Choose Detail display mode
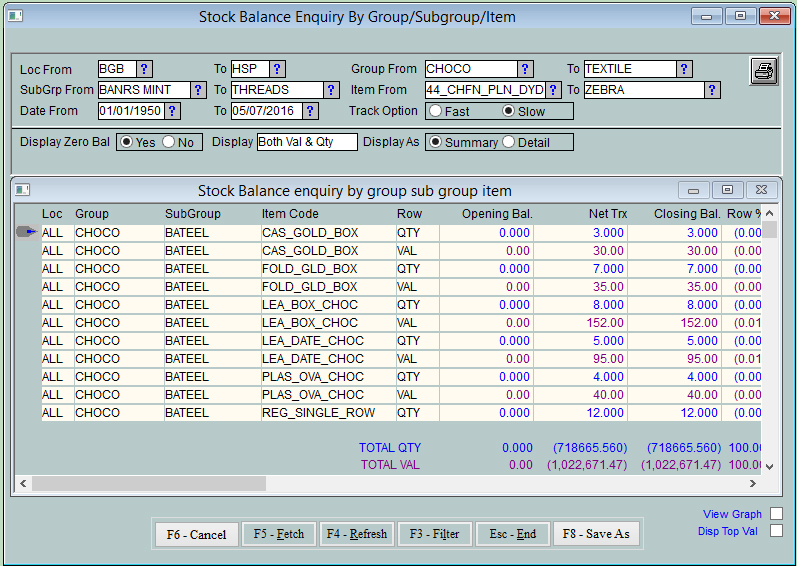Screen dimensions: 797x566 coord(509,143)
